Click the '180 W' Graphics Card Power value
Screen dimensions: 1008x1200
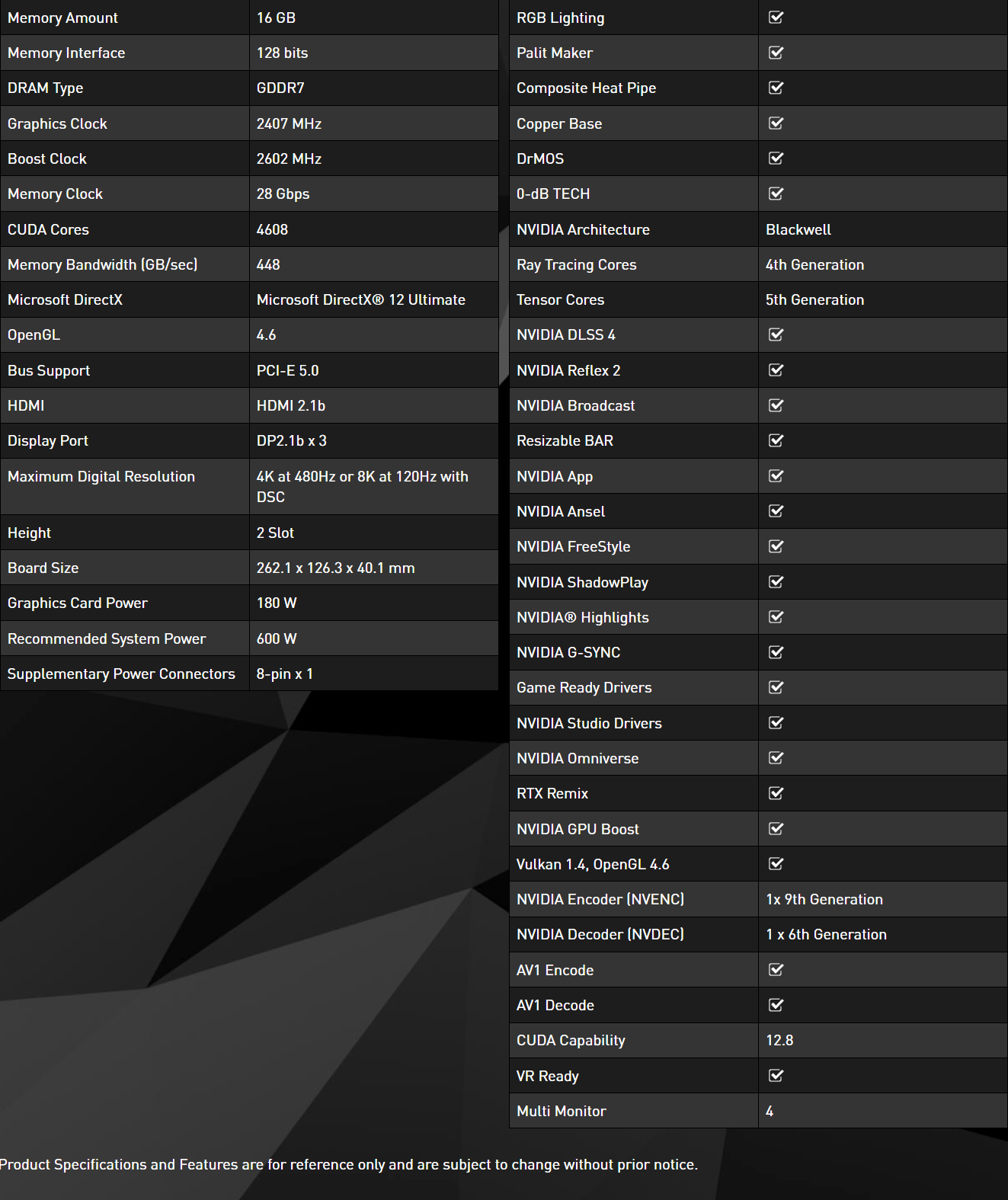(x=277, y=603)
